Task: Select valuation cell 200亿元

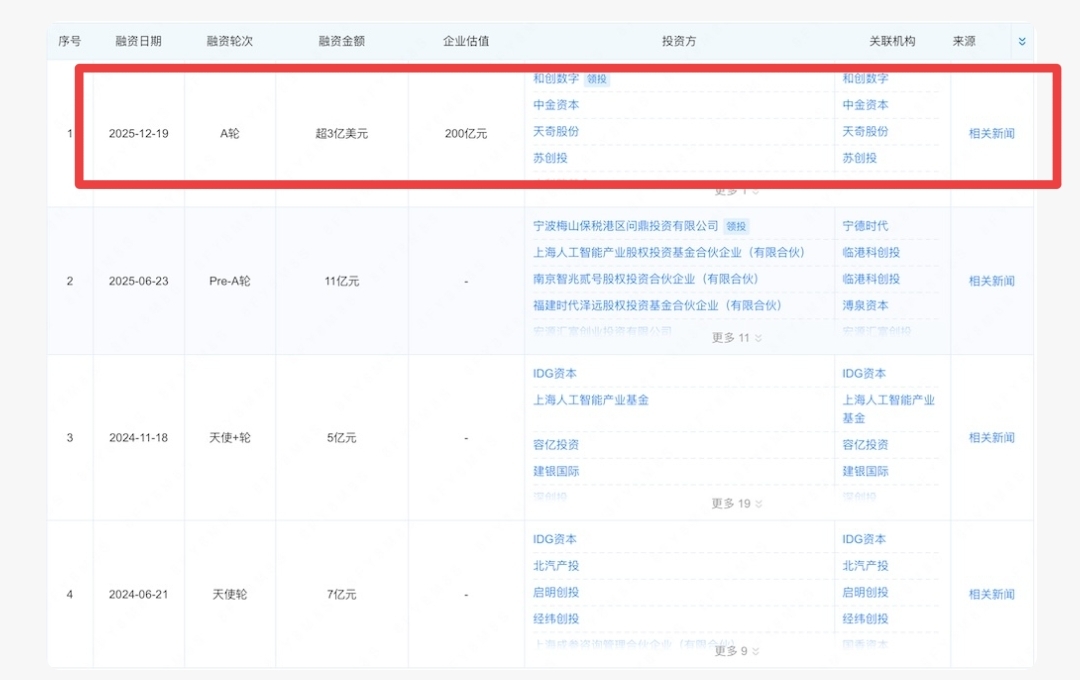Action: (x=466, y=134)
